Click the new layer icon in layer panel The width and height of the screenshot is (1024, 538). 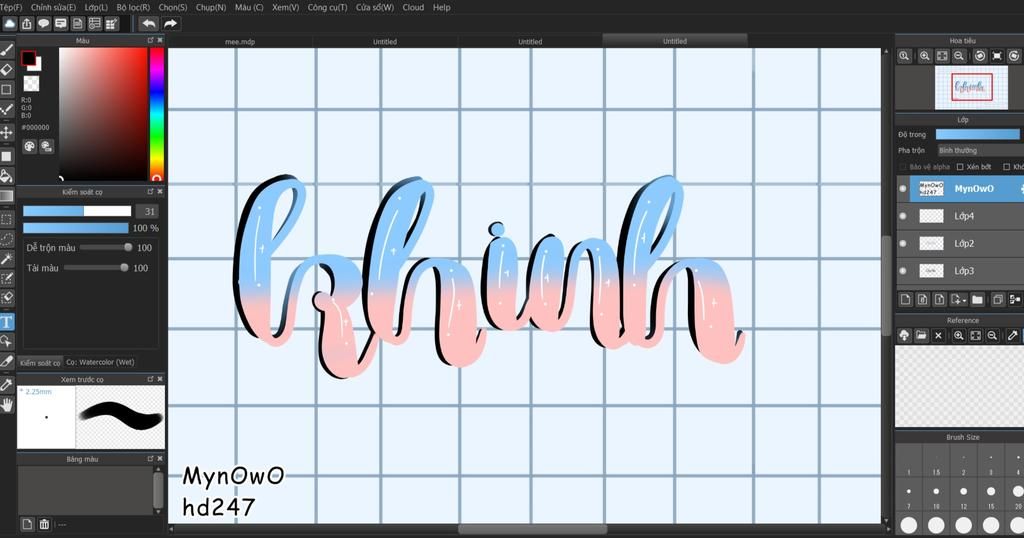[905, 300]
